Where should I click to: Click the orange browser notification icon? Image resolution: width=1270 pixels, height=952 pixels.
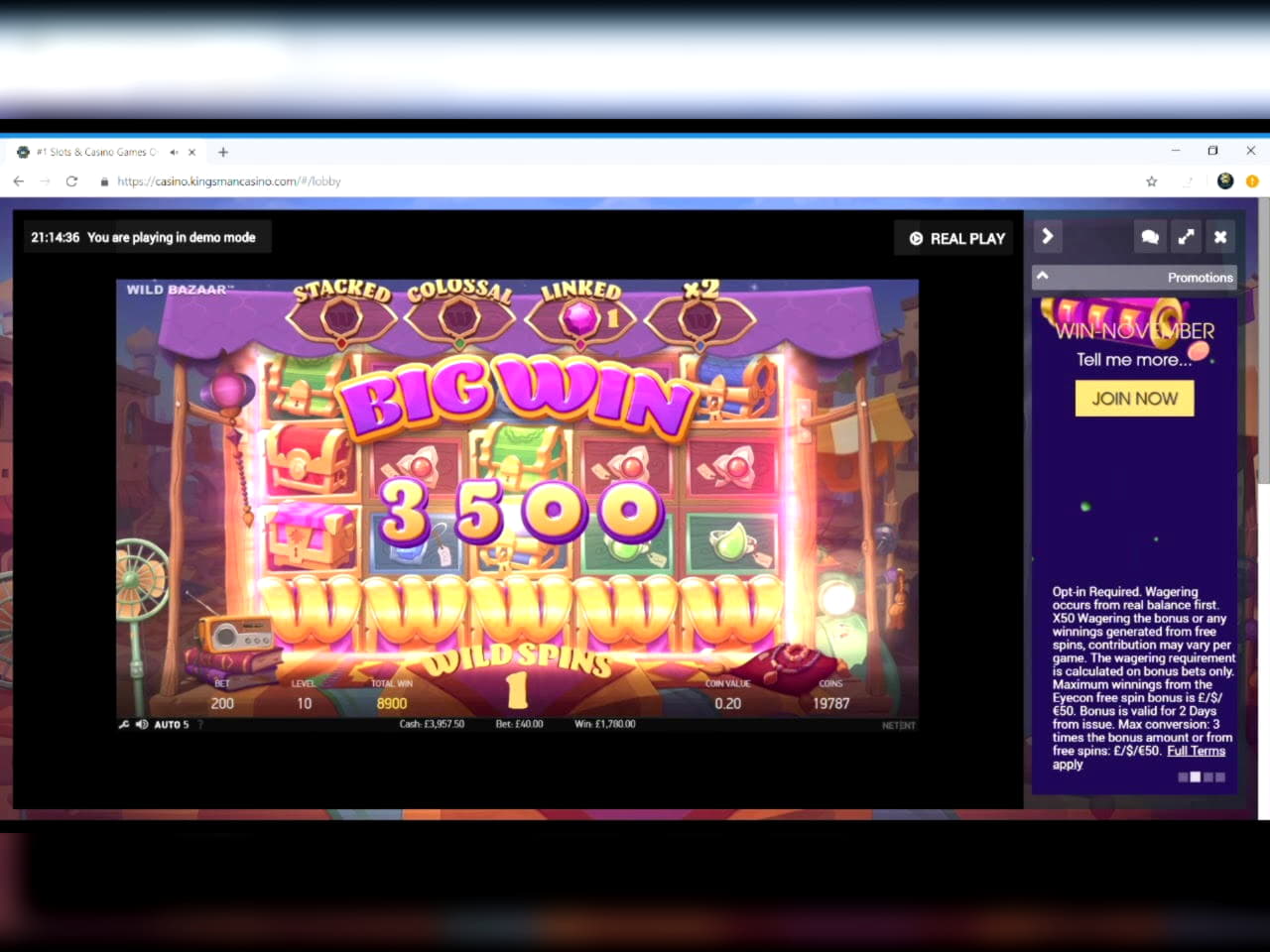tap(1252, 181)
